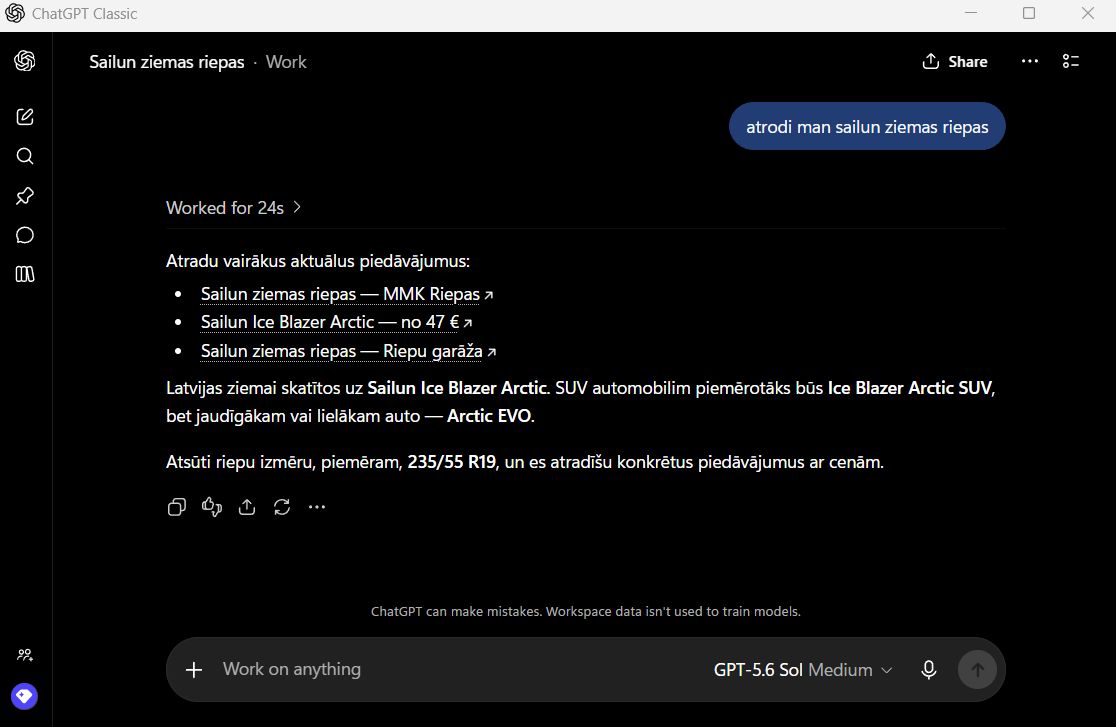Open the GPT-5.6 Sol Medium model dropdown
Image resolution: width=1116 pixels, height=727 pixels.
(803, 670)
